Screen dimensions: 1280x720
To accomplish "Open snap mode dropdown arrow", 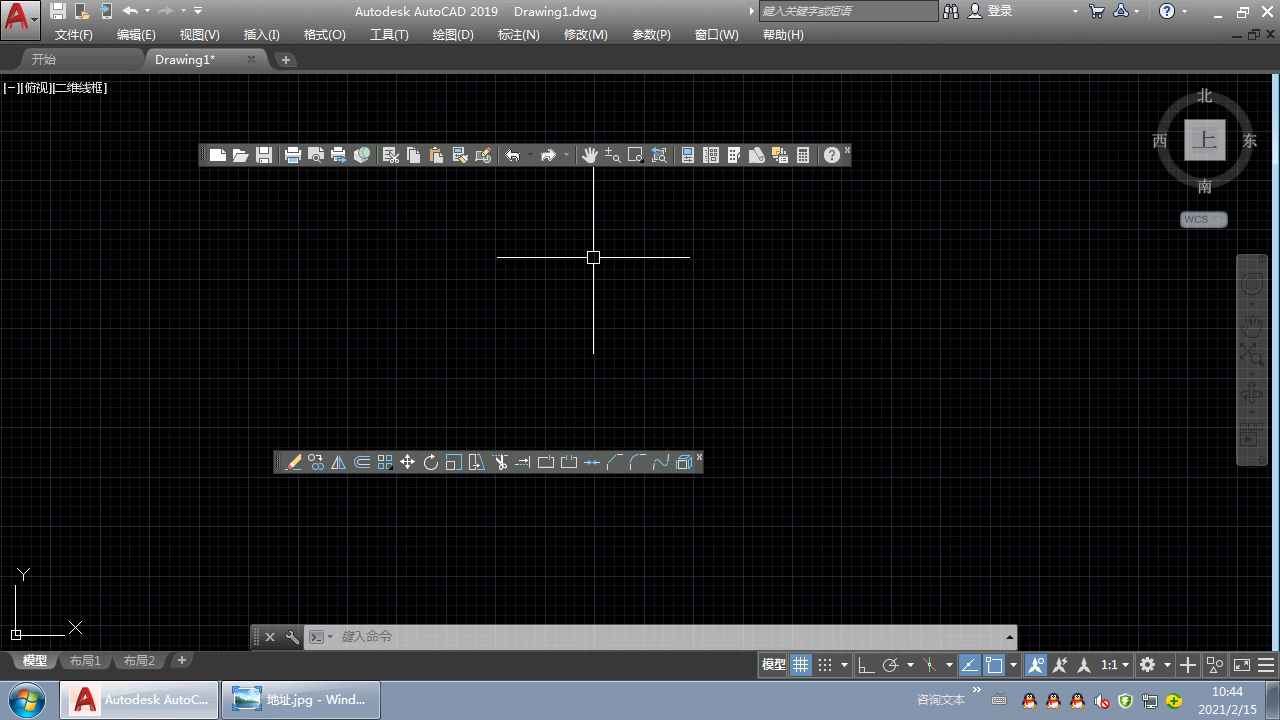I will pyautogui.click(x=844, y=665).
